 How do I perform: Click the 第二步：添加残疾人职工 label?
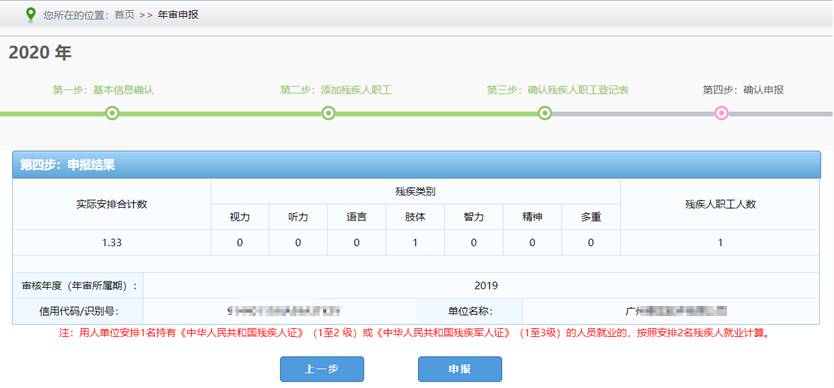(336, 90)
